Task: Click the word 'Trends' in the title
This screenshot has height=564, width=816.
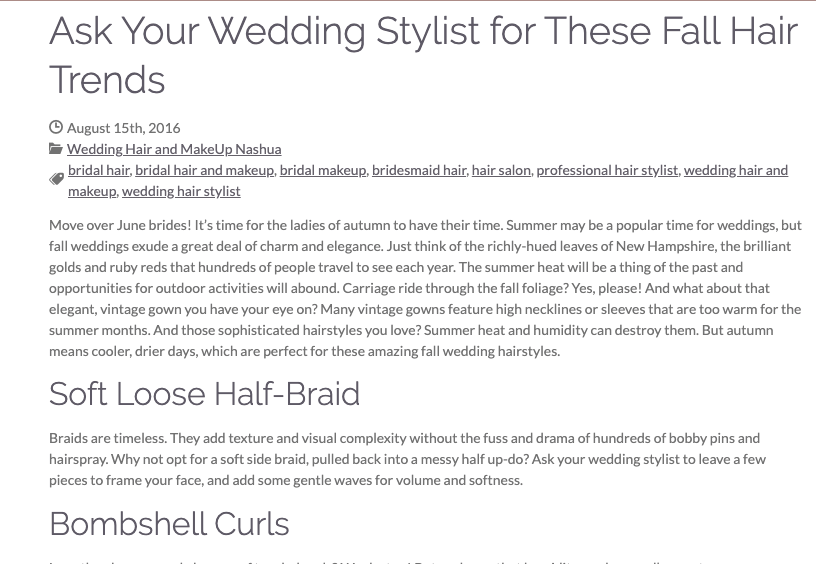Action: coord(107,80)
